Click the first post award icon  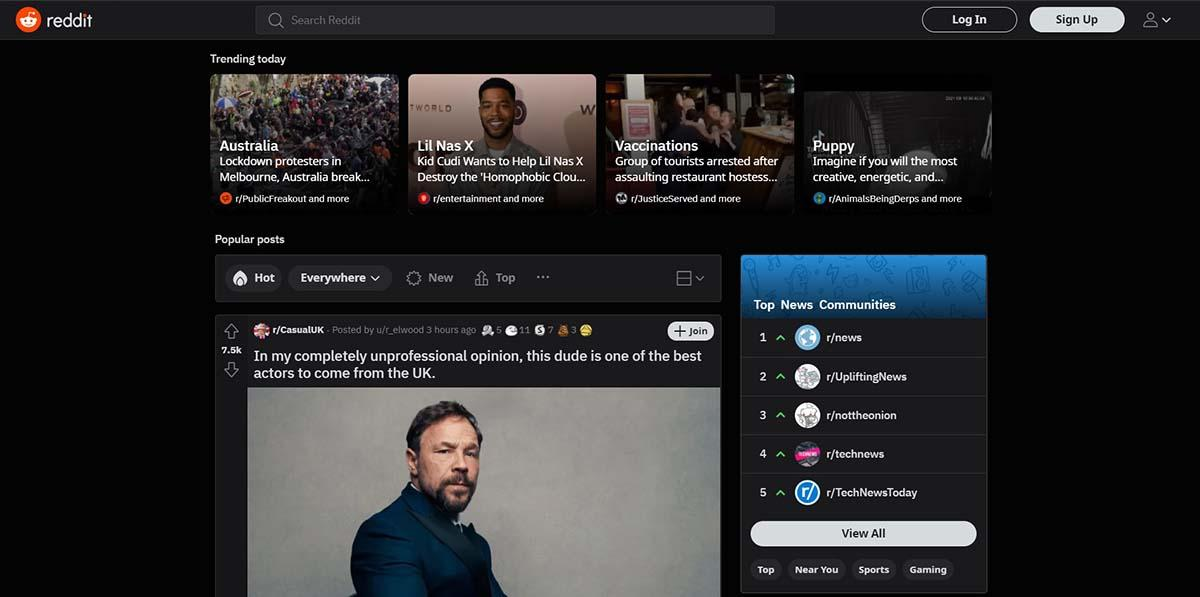[x=487, y=330]
